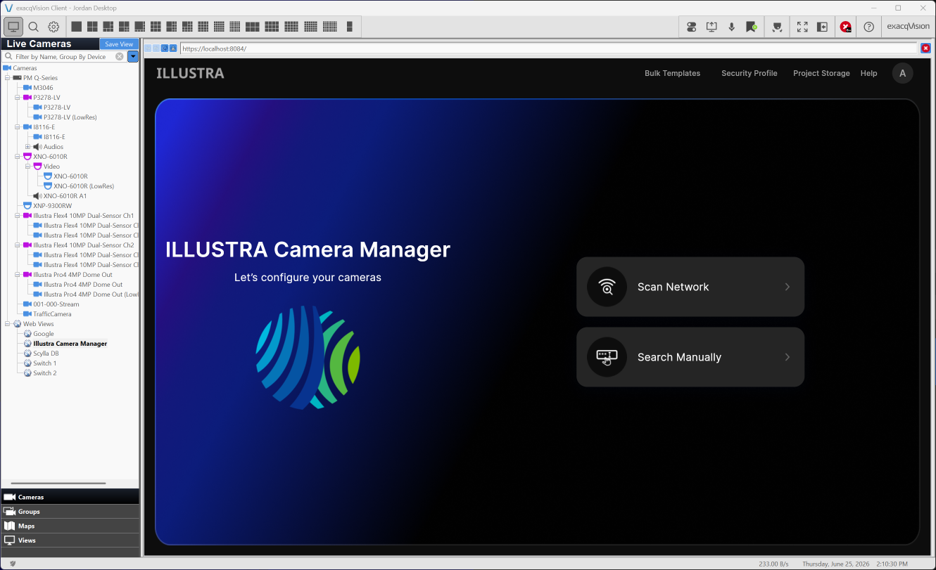Switch to Views tab in sidebar
936x570 pixels.
[x=70, y=540]
